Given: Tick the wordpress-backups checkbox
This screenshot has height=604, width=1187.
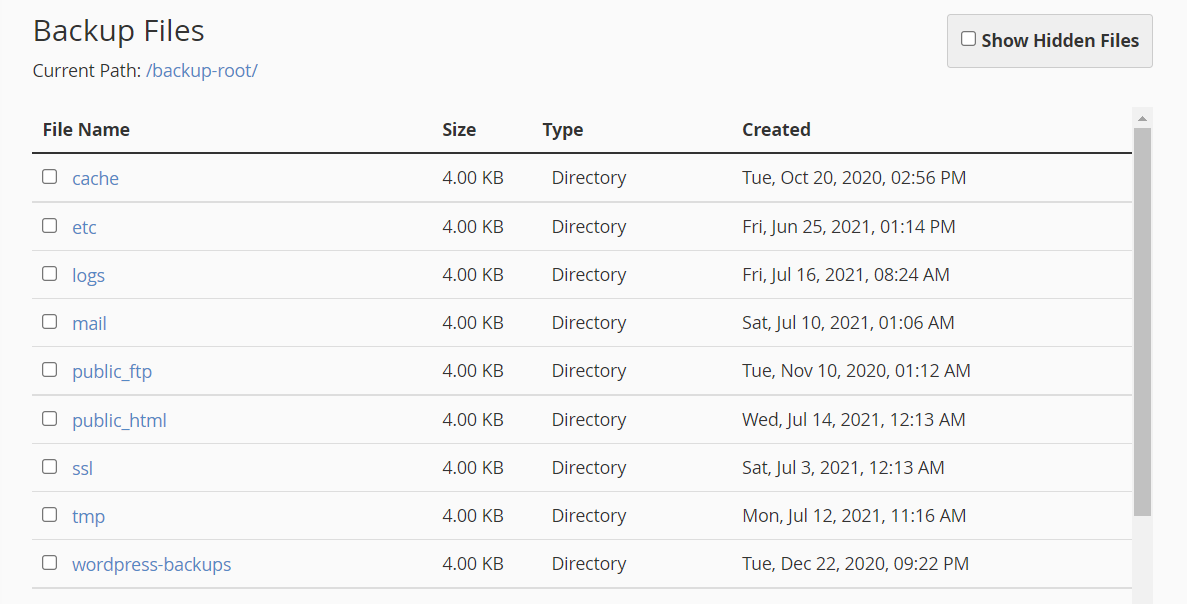Looking at the screenshot, I should point(49,562).
